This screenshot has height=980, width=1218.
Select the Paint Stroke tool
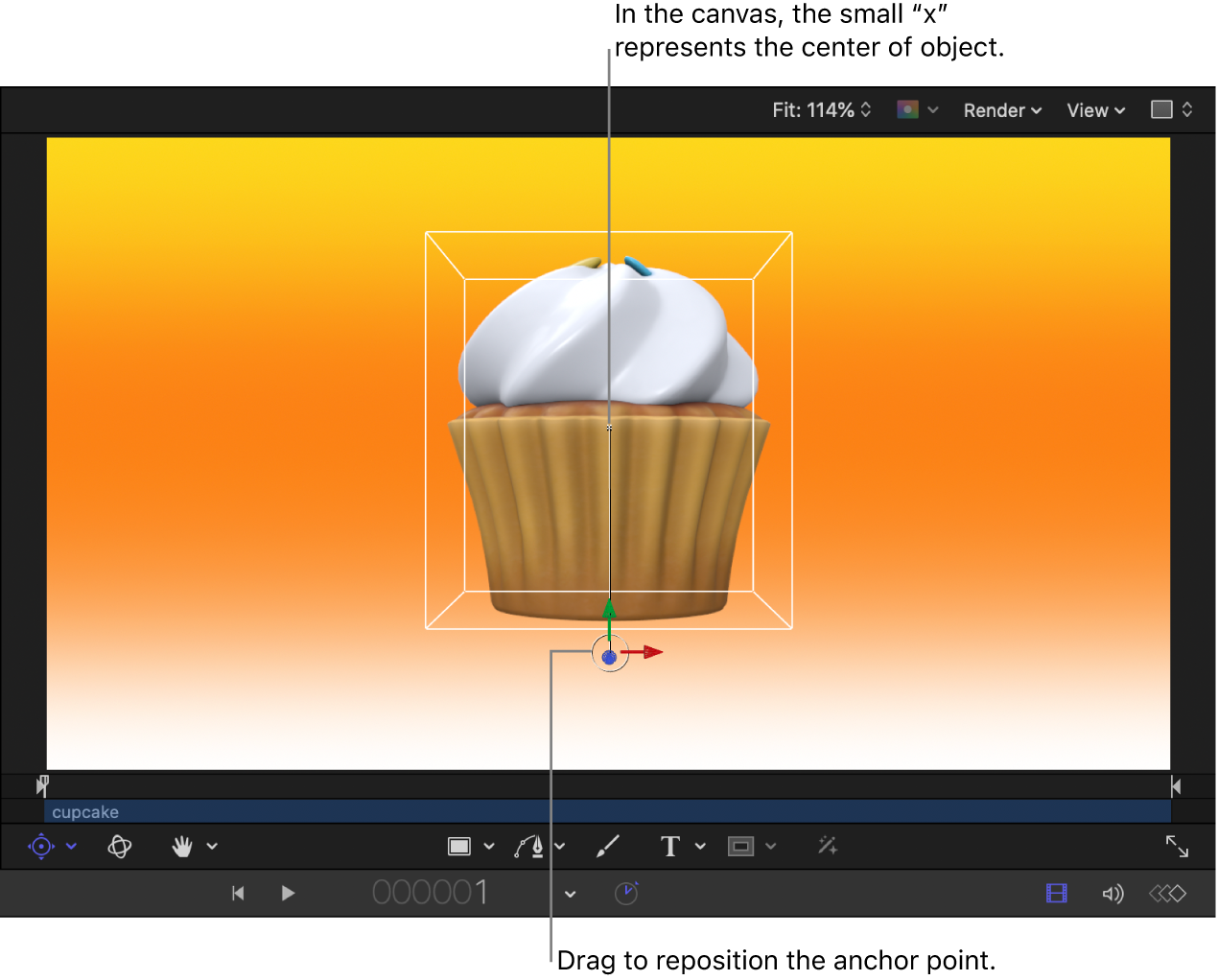(608, 846)
